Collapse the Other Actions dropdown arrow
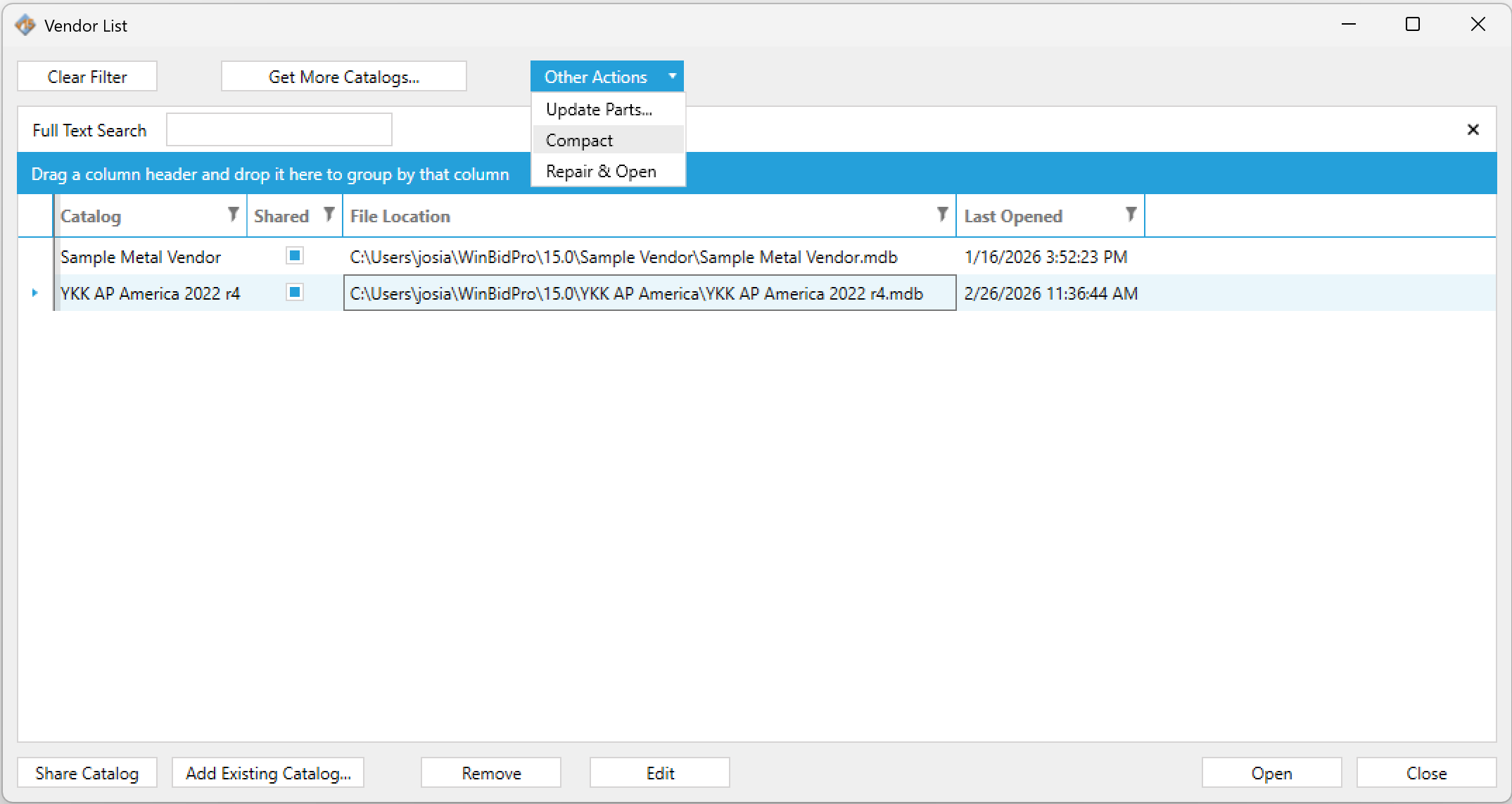 [x=672, y=76]
